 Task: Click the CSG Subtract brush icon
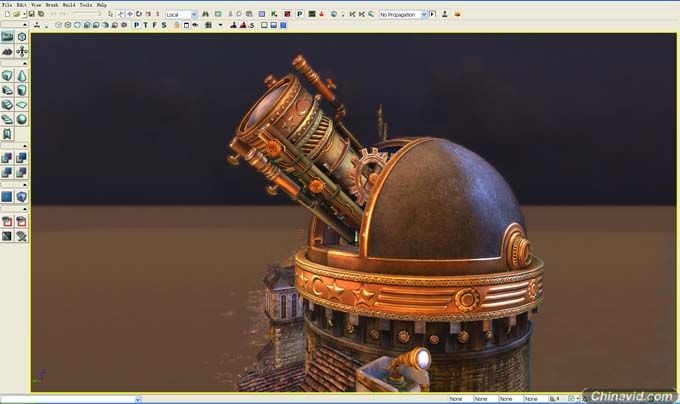(x=21, y=157)
